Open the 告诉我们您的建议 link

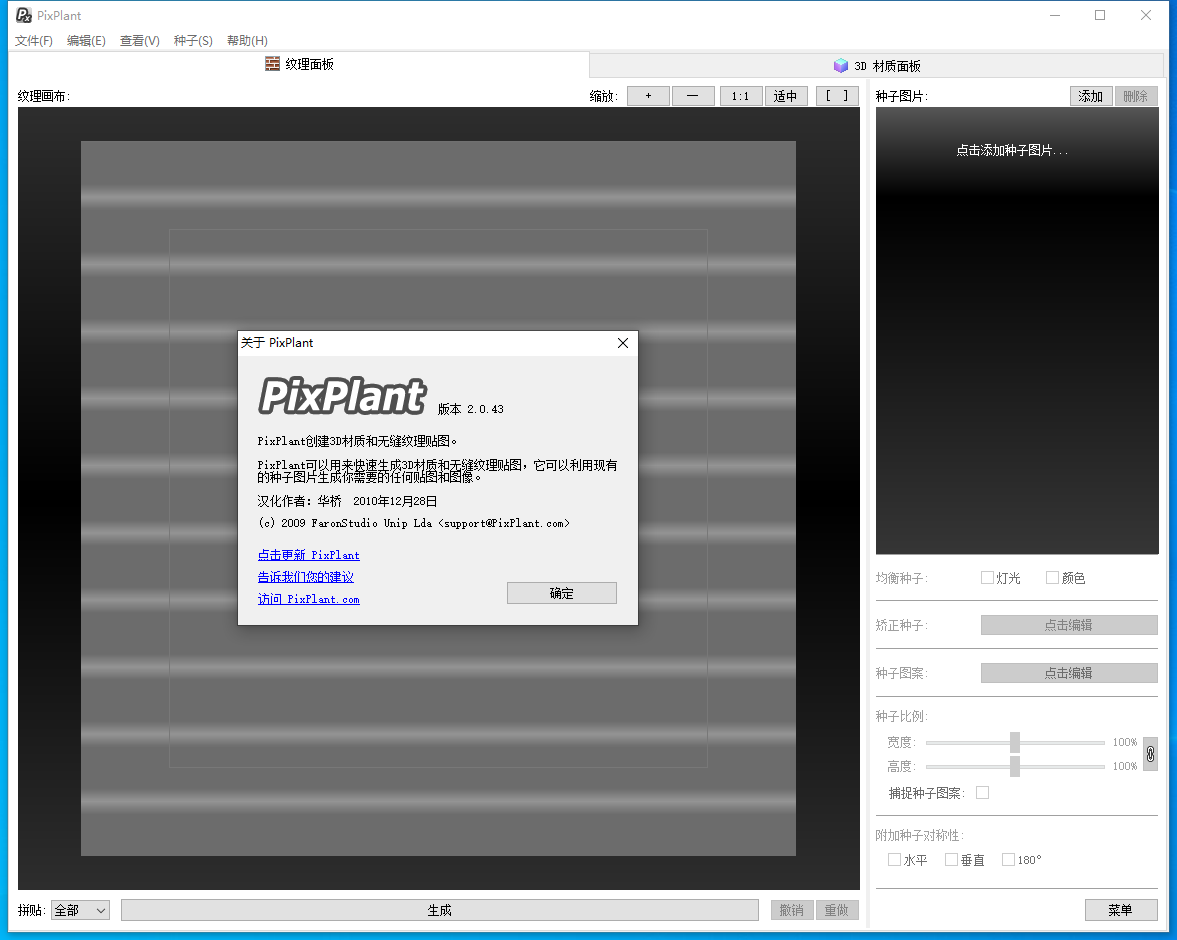pos(306,577)
